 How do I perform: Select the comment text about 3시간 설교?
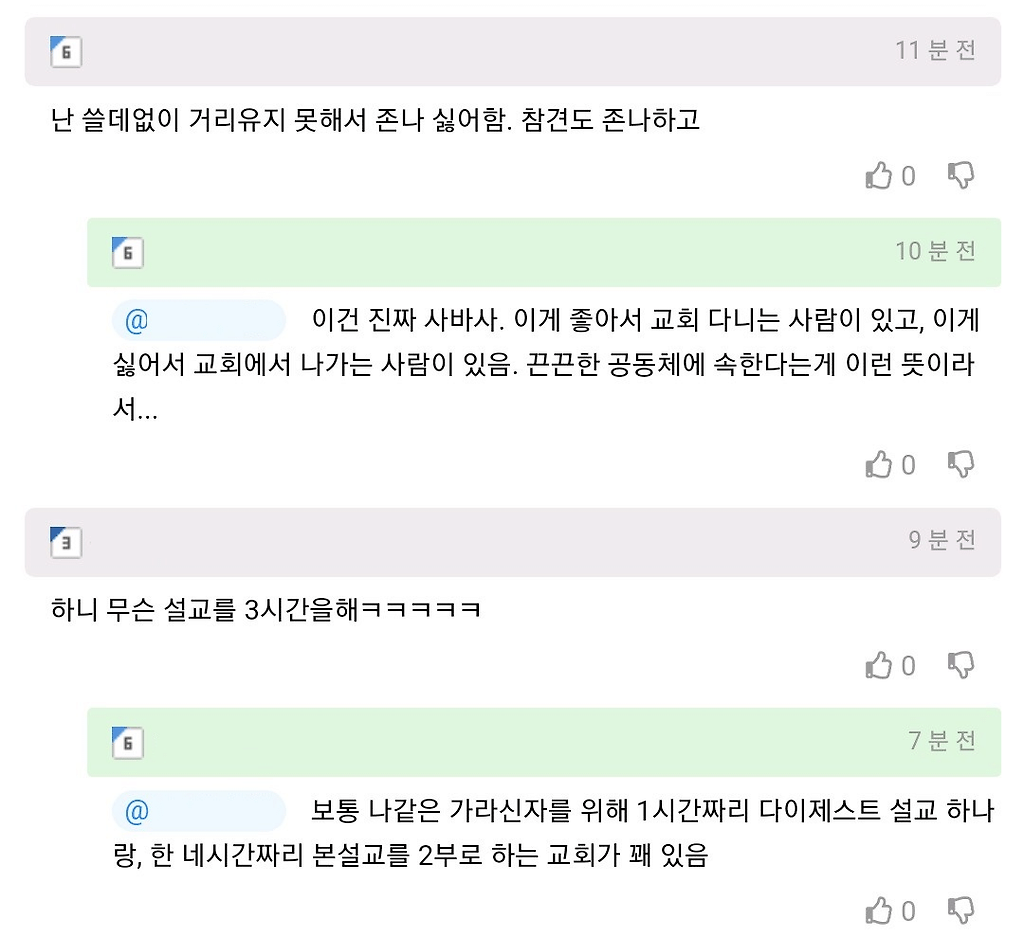point(266,610)
